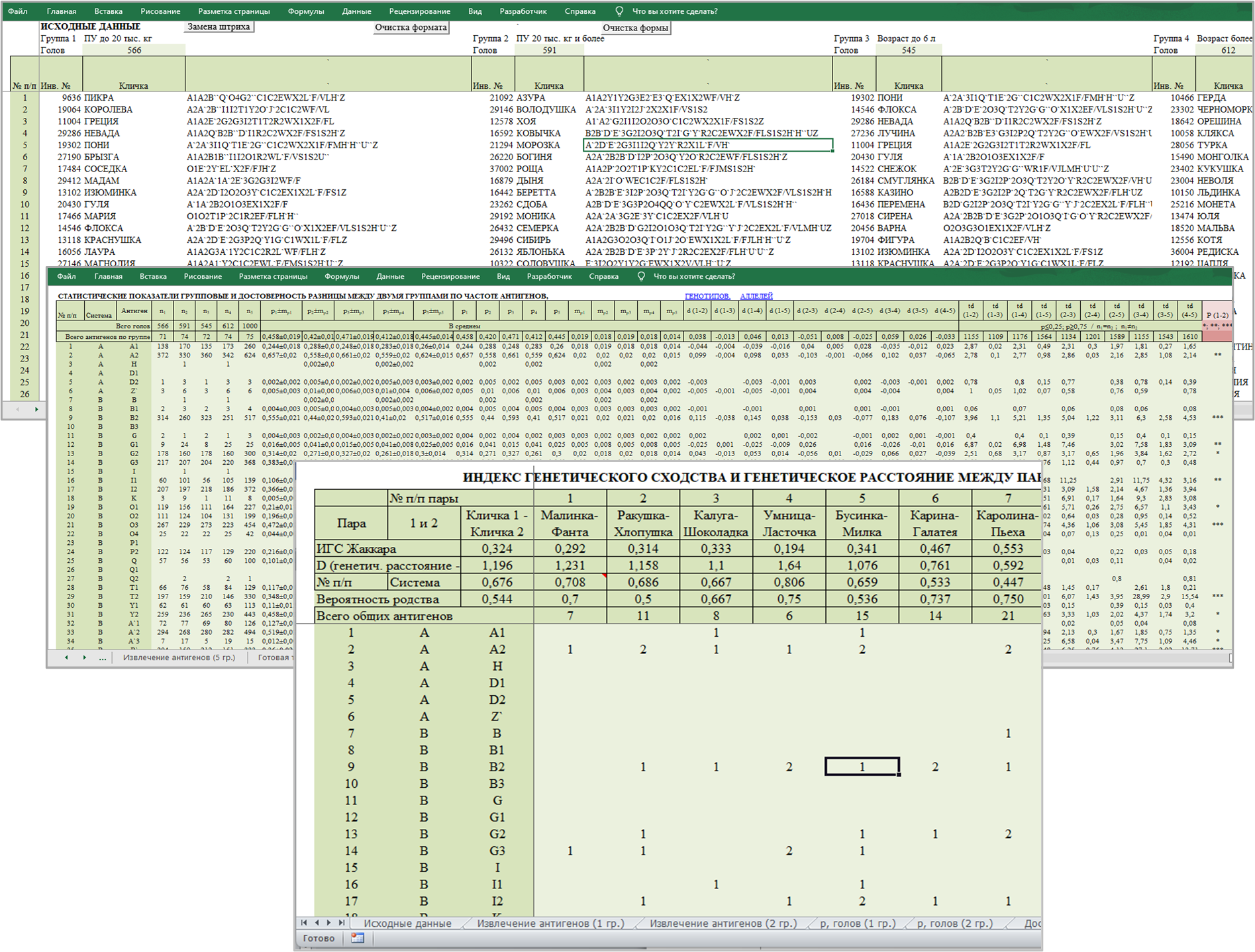Viewport: 1255px width, 952px height.
Task: Open the 'Формулы' ribbon tab in top window
Action: 306,11
